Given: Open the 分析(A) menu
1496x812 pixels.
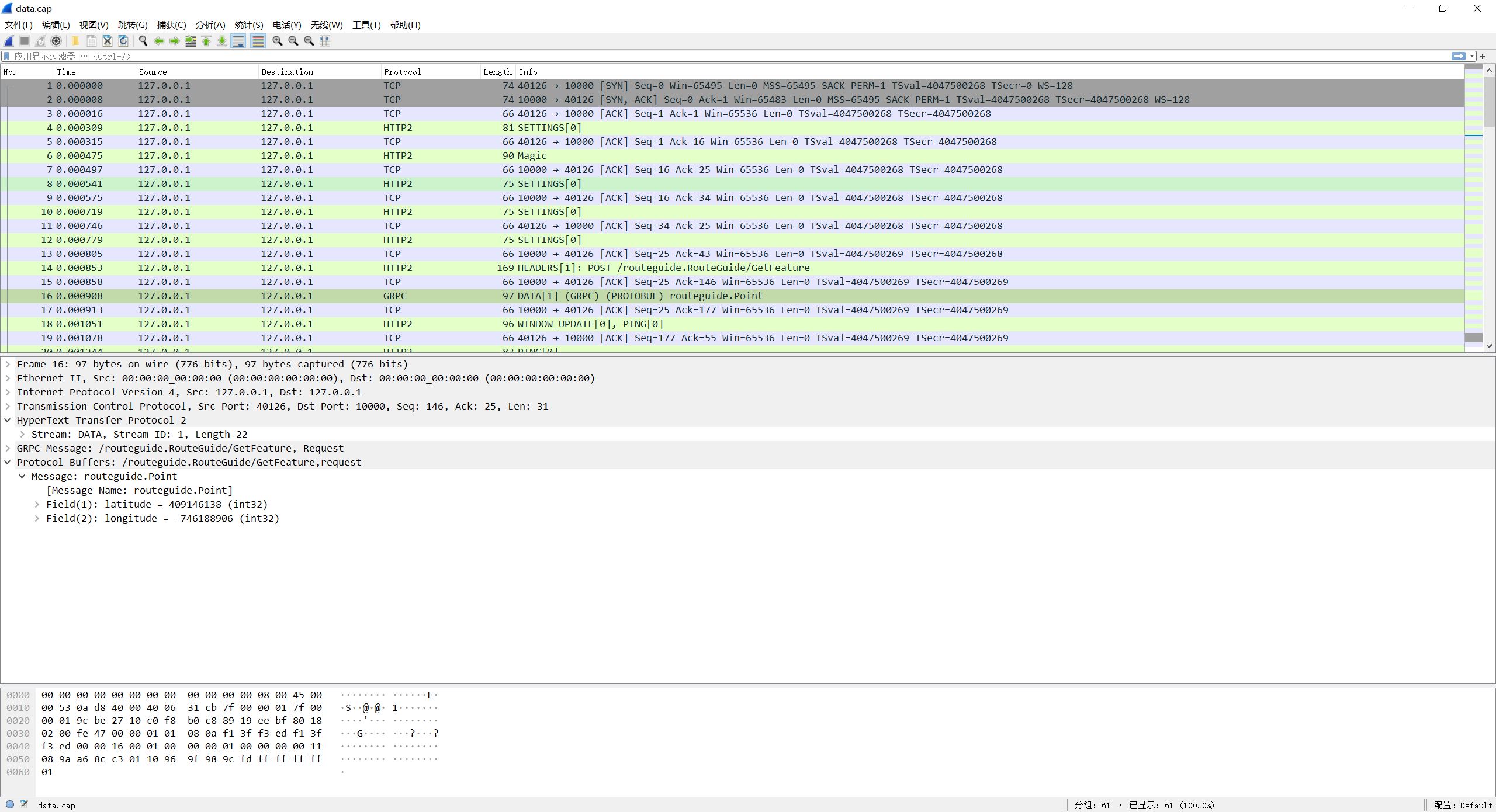Looking at the screenshot, I should 210,25.
